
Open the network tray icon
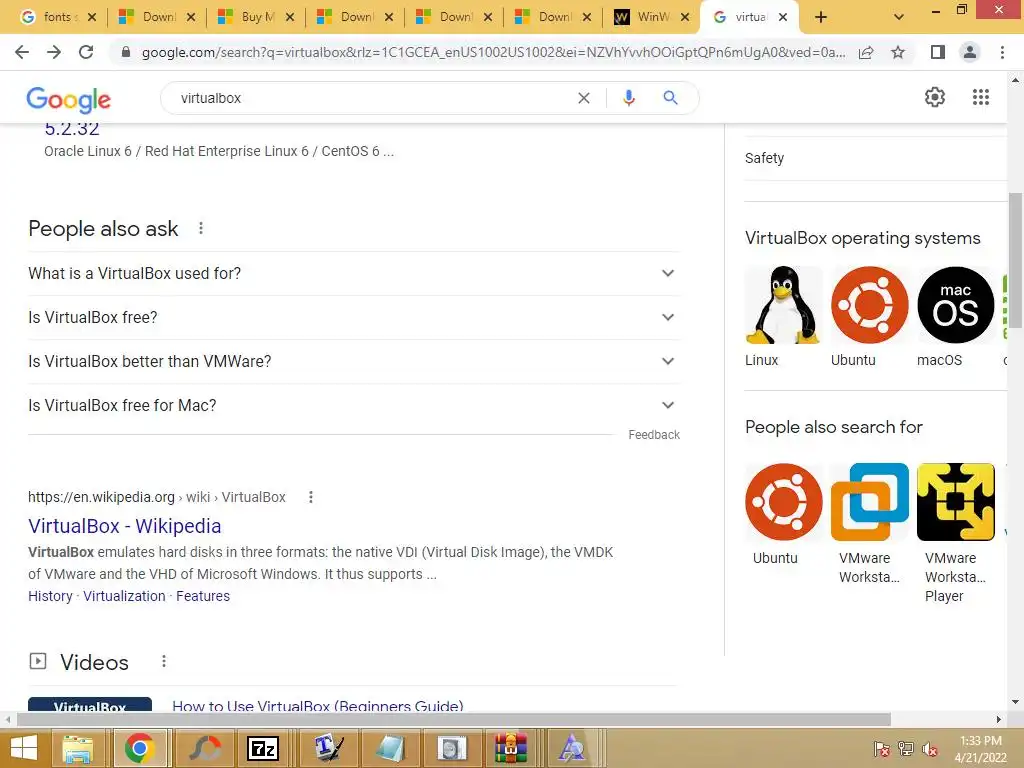[x=906, y=749]
